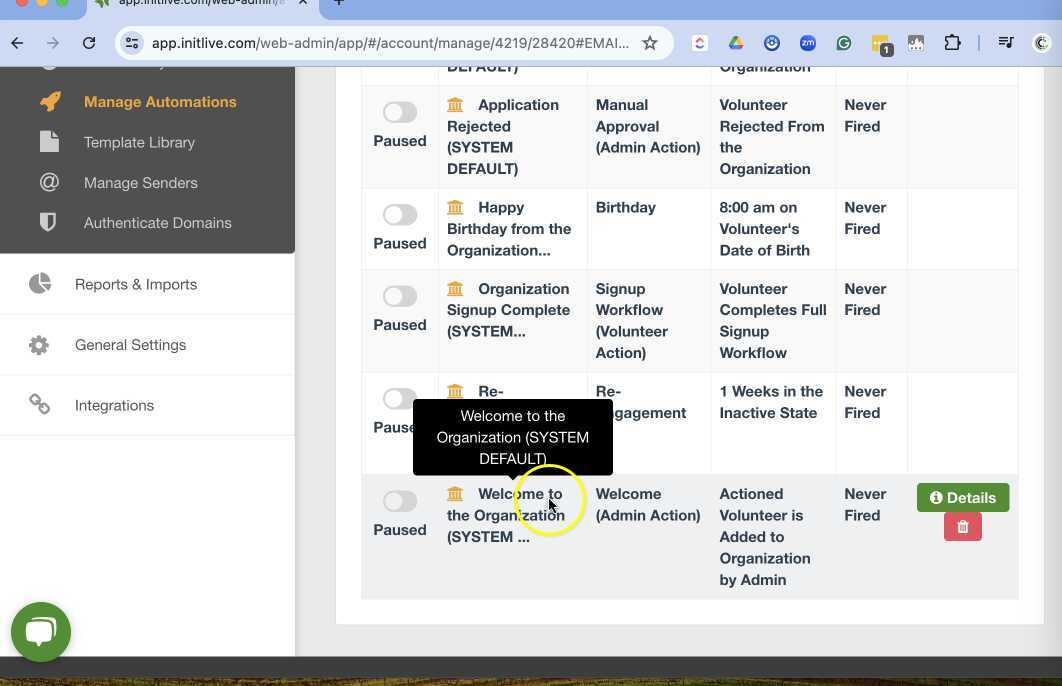
Task: Expand the Integrations sidebar section
Action: tap(114, 405)
